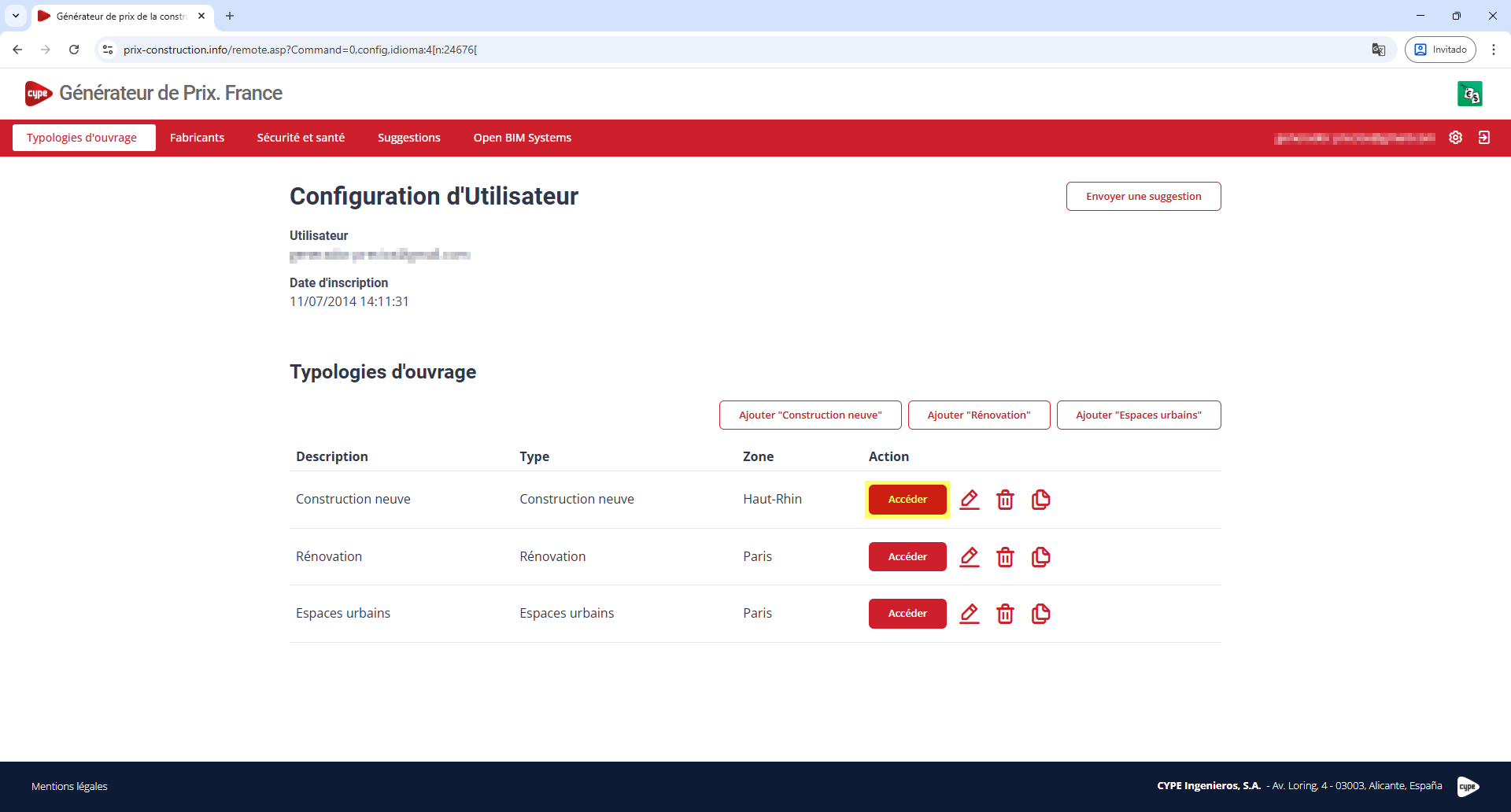Edit the Rénovation typology
The image size is (1511, 812).
[x=970, y=557]
